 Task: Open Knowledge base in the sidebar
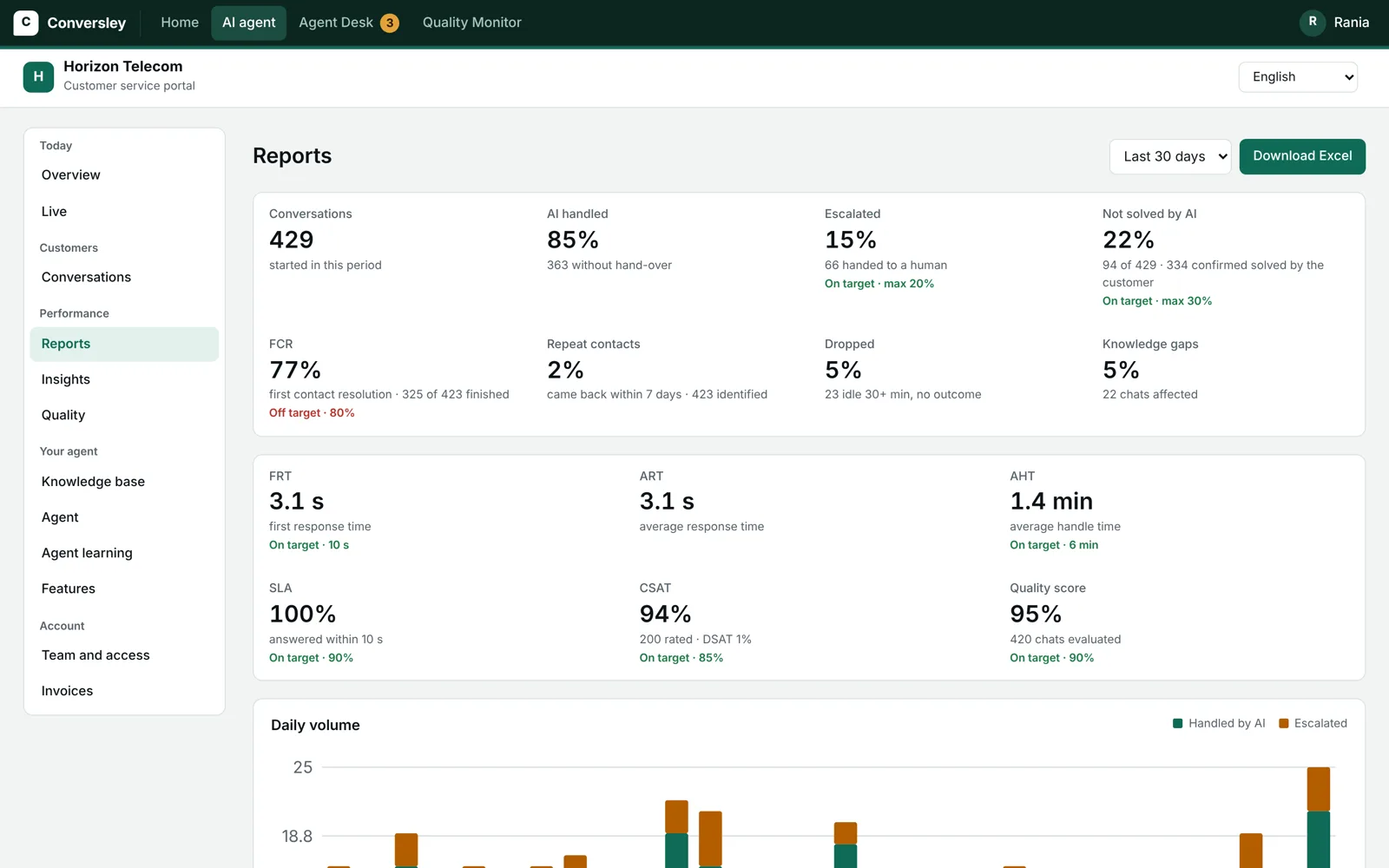[x=124, y=482]
